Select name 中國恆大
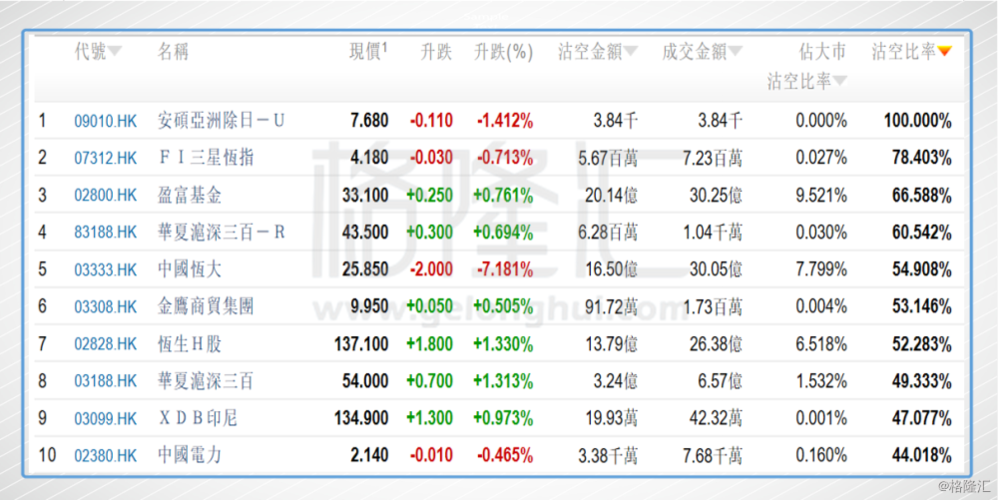The width and height of the screenshot is (998, 500). click(x=189, y=270)
